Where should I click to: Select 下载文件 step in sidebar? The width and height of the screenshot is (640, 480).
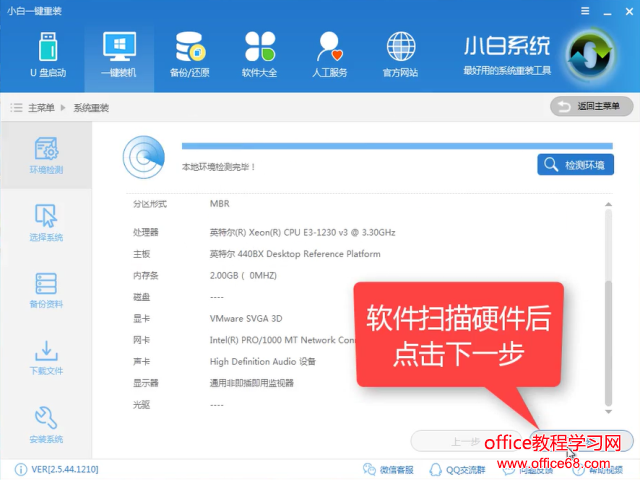tap(46, 358)
